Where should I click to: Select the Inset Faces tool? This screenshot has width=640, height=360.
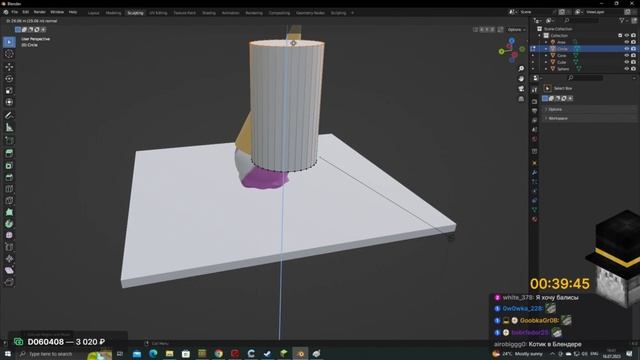(x=9, y=165)
